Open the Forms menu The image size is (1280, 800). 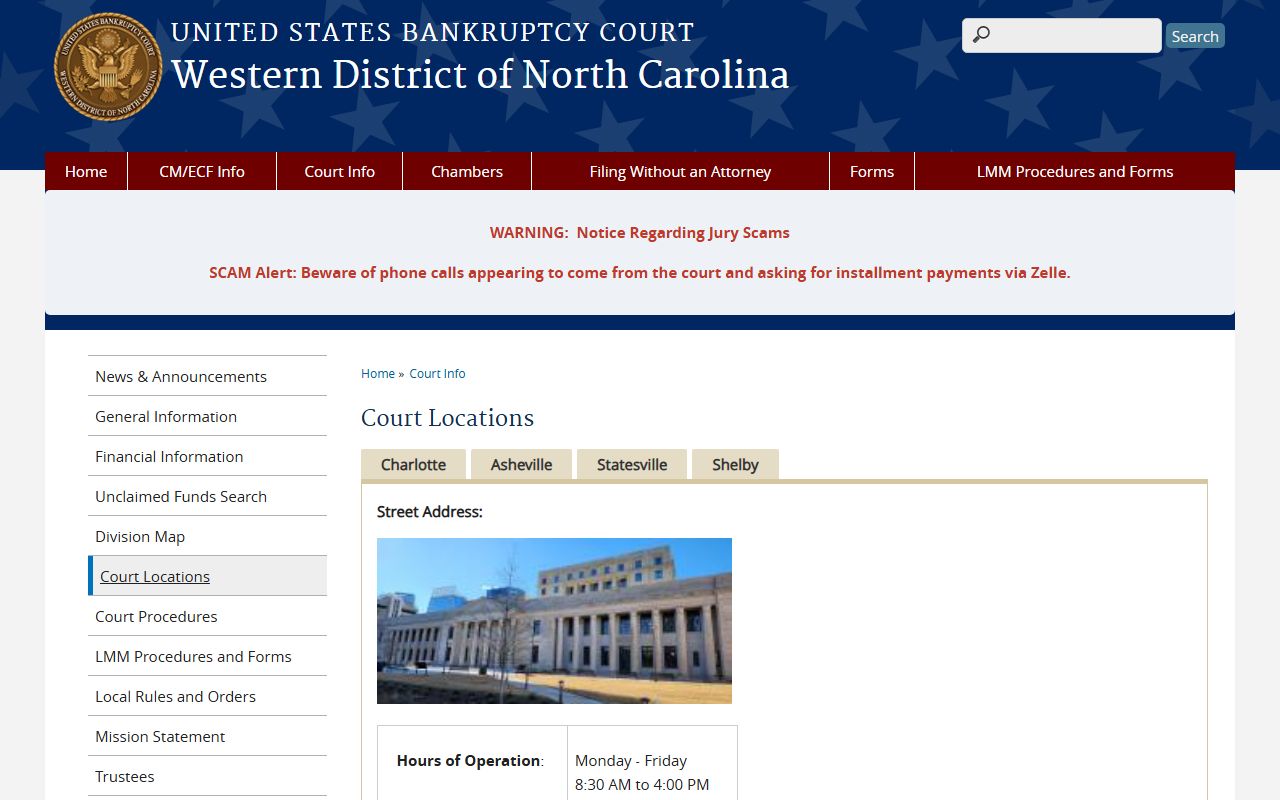[872, 171]
